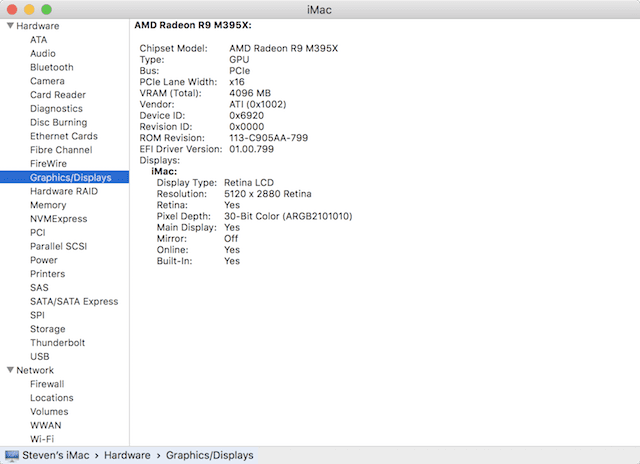Viewport: 640px width, 464px height.
Task: Select ATA in the sidebar
Action: [38, 40]
